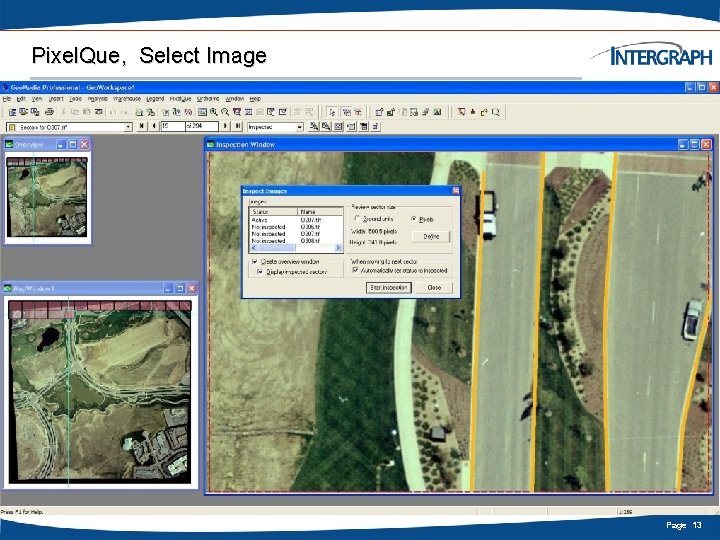Click the Overview window title icon

point(9,145)
